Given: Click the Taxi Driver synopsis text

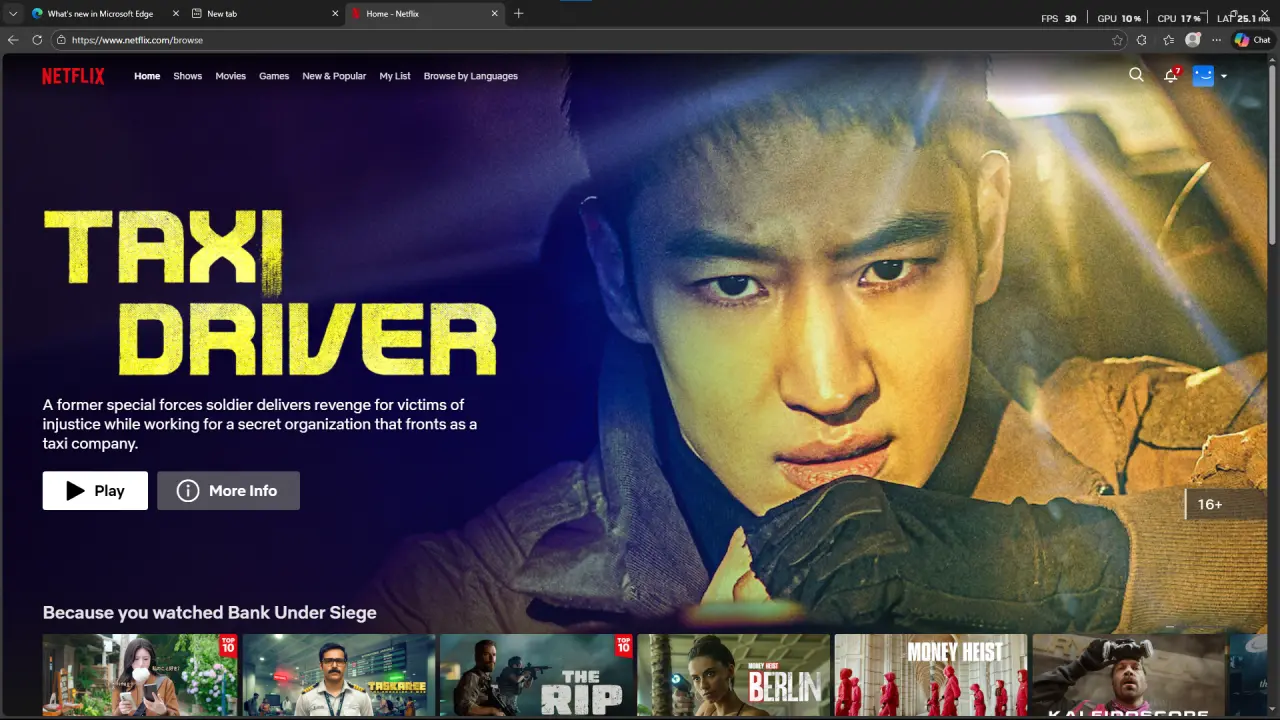Looking at the screenshot, I should [x=260, y=424].
